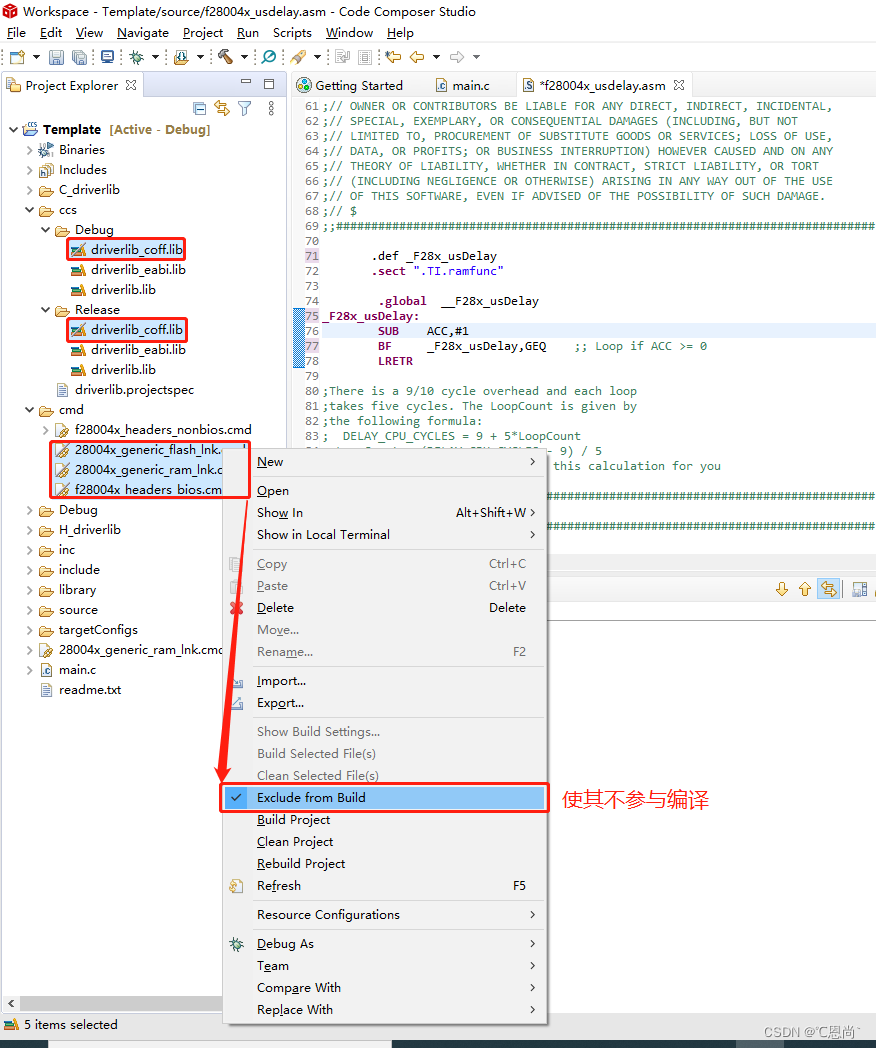Select driverlib.projectspec file
The image size is (876, 1048).
pyautogui.click(x=134, y=390)
